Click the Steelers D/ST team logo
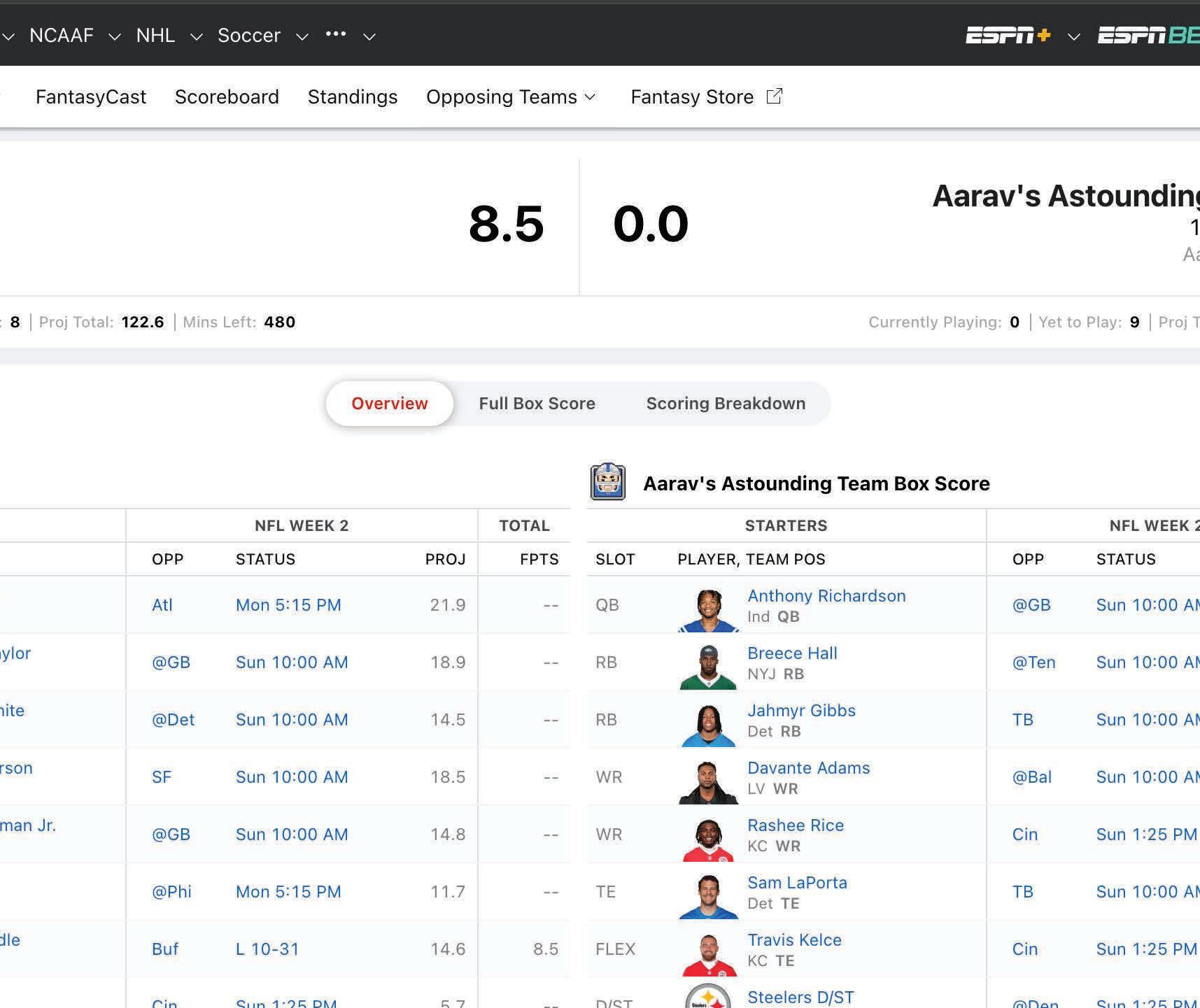 click(708, 996)
